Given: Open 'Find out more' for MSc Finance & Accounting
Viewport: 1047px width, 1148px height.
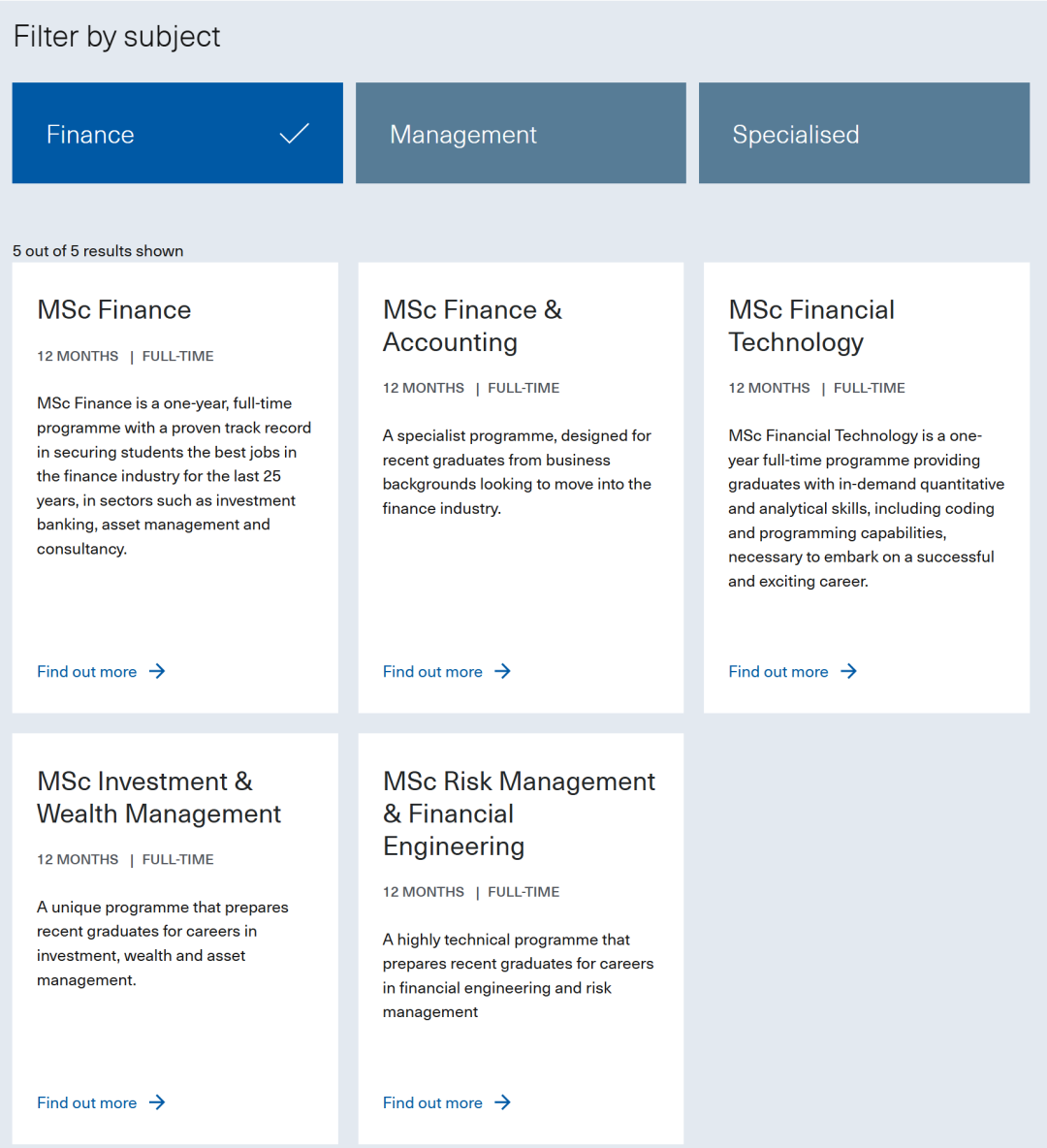Looking at the screenshot, I should [x=432, y=672].
